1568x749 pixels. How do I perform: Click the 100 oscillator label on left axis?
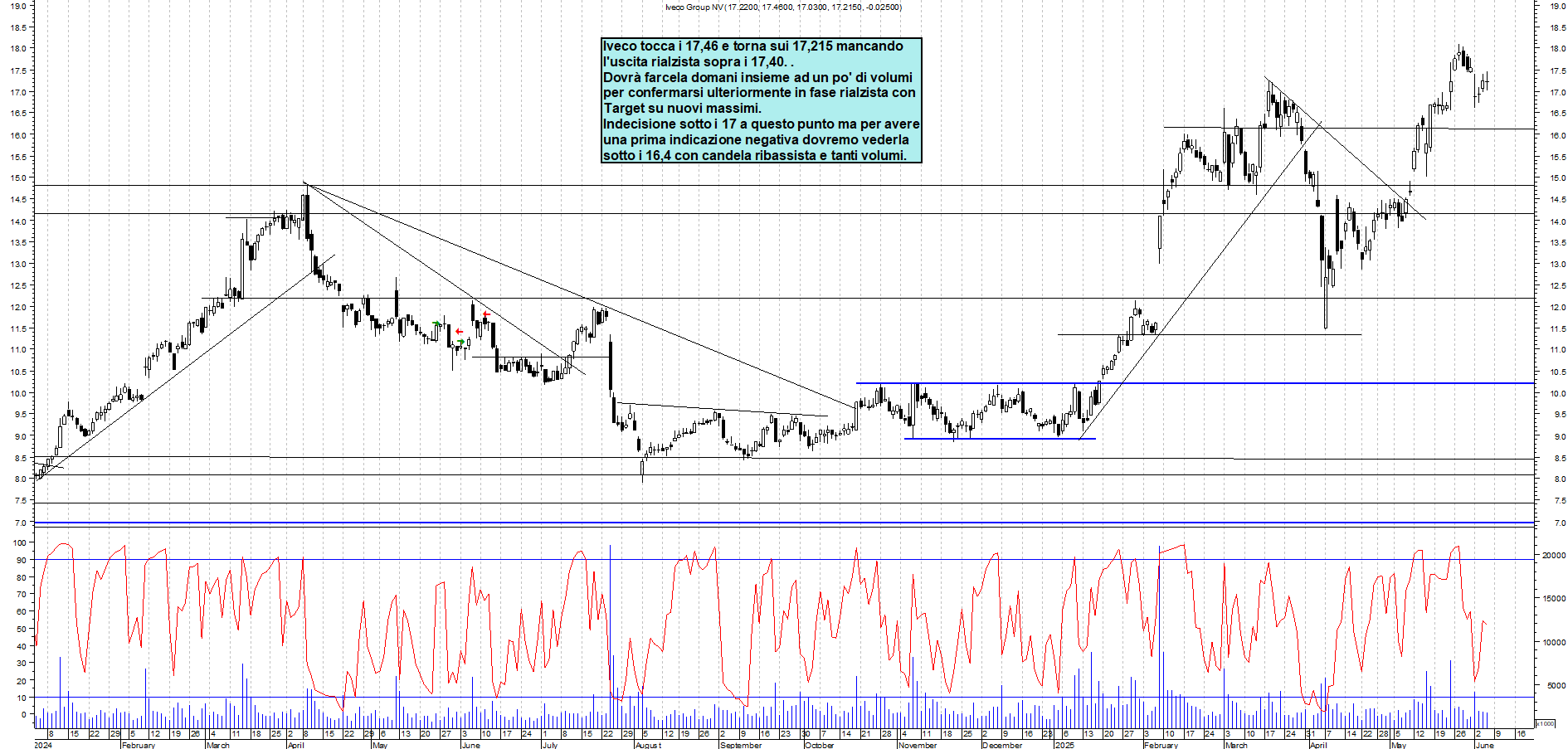pos(18,542)
